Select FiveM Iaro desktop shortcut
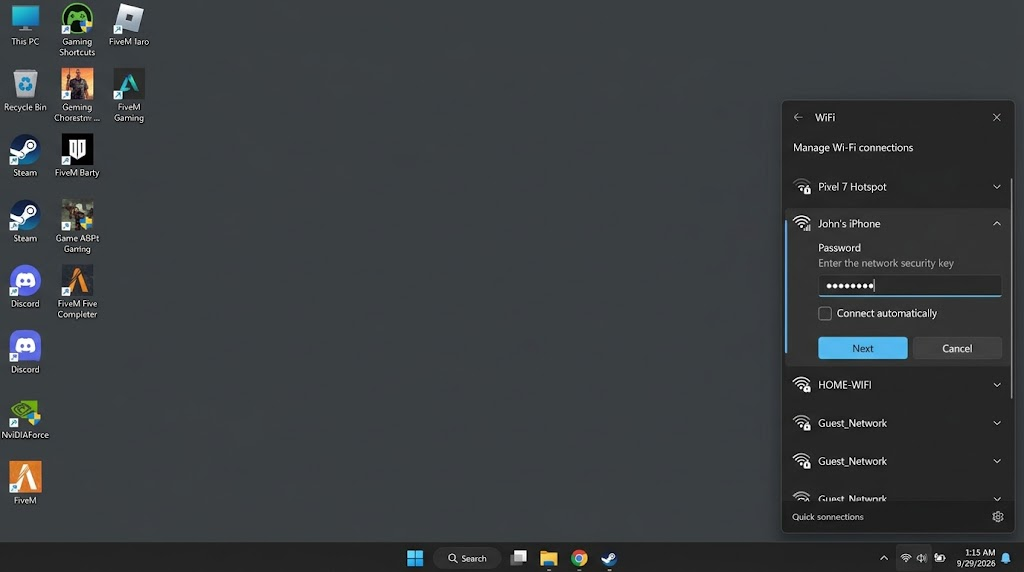Viewport: 1024px width, 572px height. pos(129,25)
